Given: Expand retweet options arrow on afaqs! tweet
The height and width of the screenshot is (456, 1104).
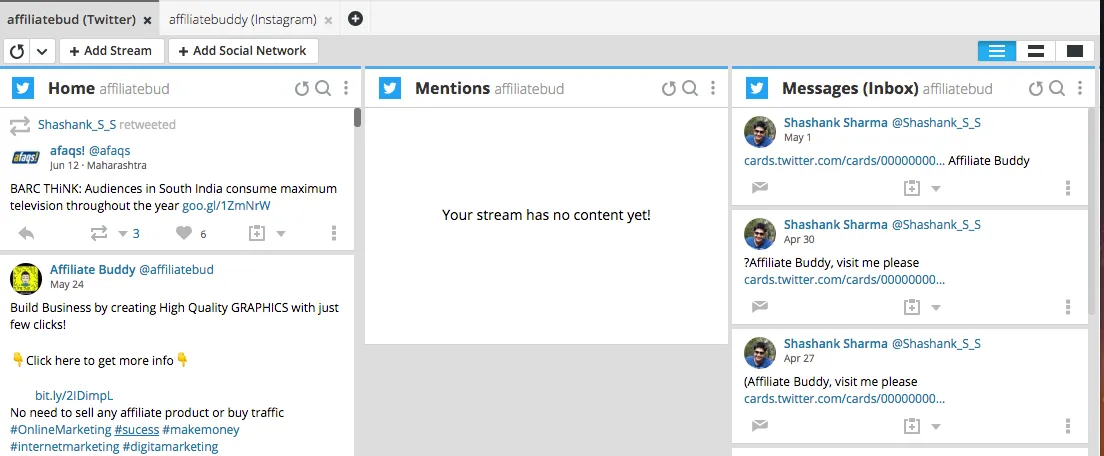Looking at the screenshot, I should [123, 234].
